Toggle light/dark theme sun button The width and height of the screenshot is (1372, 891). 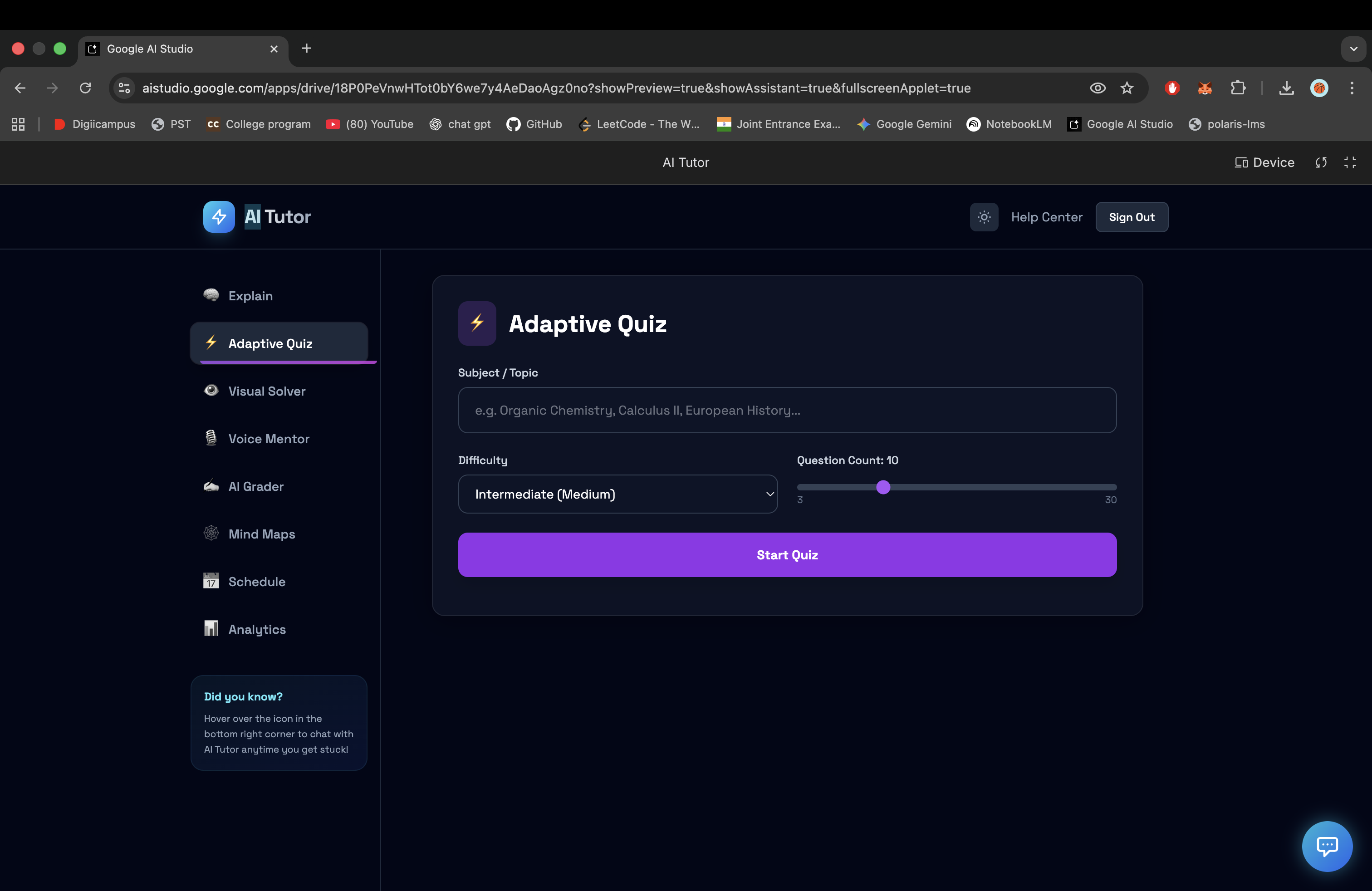984,217
